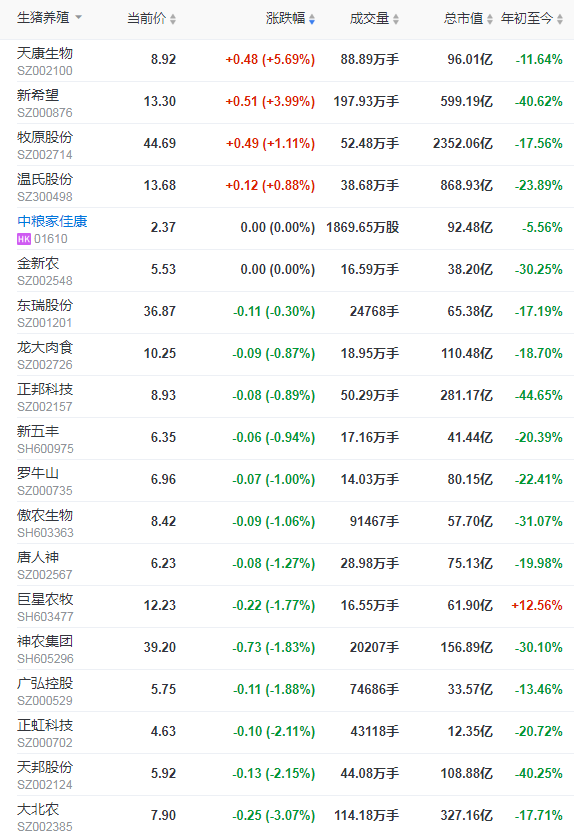The image size is (574, 834).
Task: Click 新五丰 change -0.06 (-0.94%)
Action: point(273,438)
